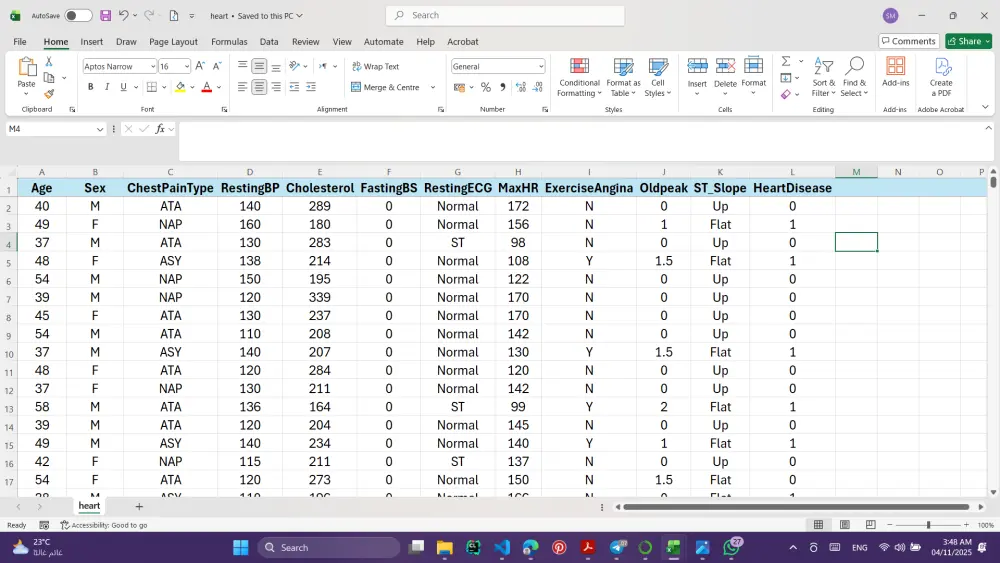The width and height of the screenshot is (1000, 563).
Task: Click the Save icon in title bar
Action: (x=106, y=15)
